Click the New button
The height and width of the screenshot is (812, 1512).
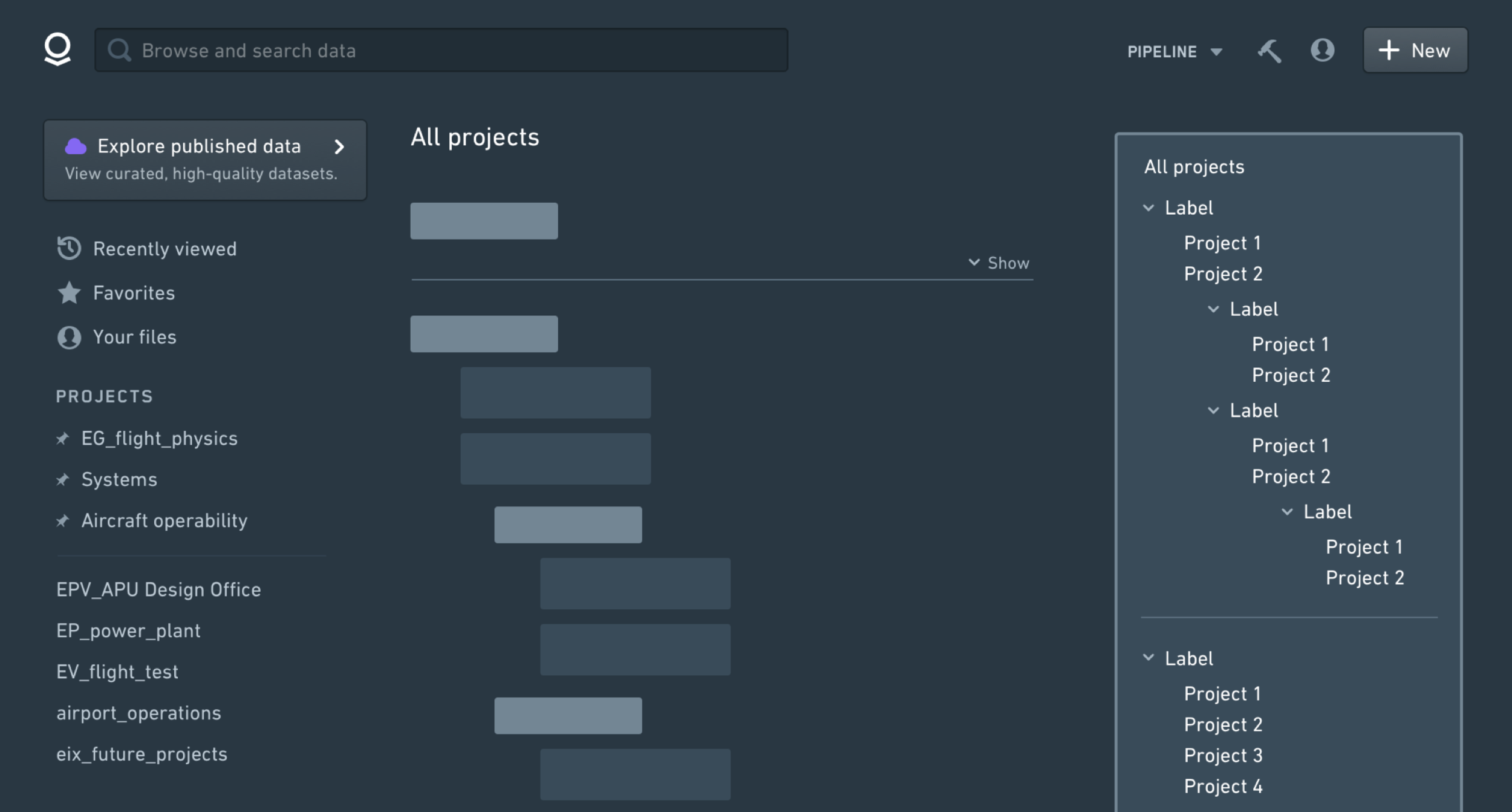(x=1415, y=50)
